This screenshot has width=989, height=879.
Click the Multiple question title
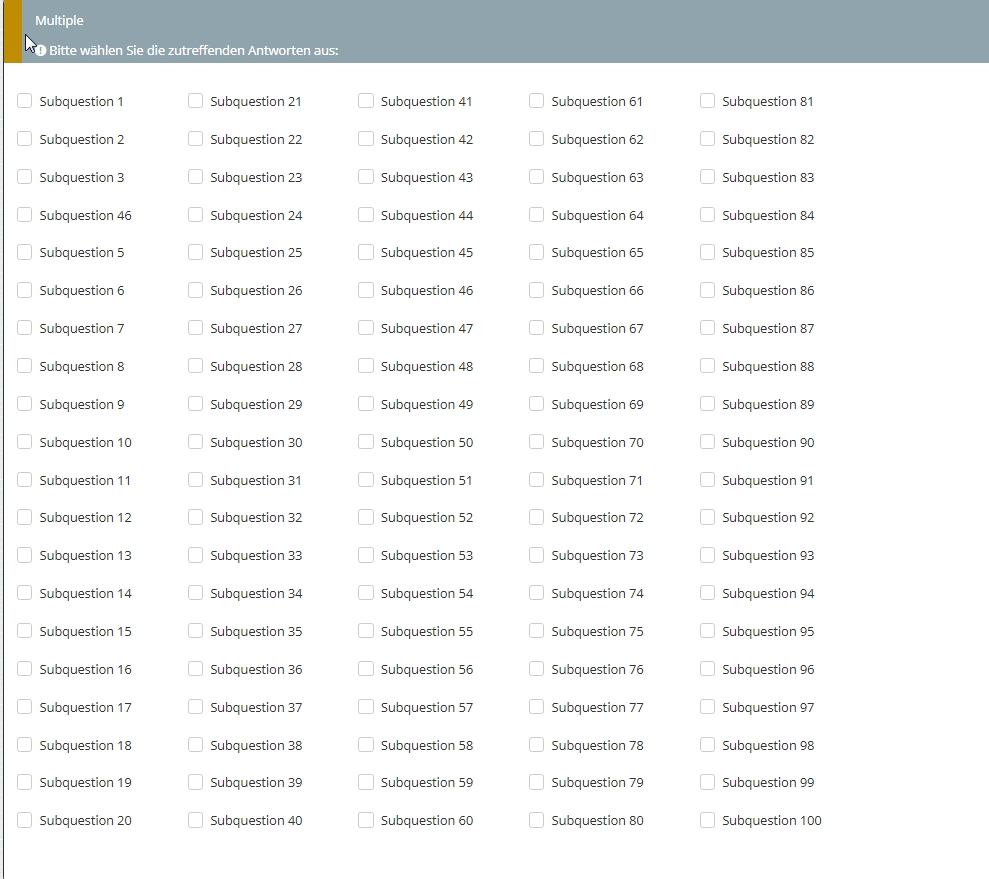point(59,20)
